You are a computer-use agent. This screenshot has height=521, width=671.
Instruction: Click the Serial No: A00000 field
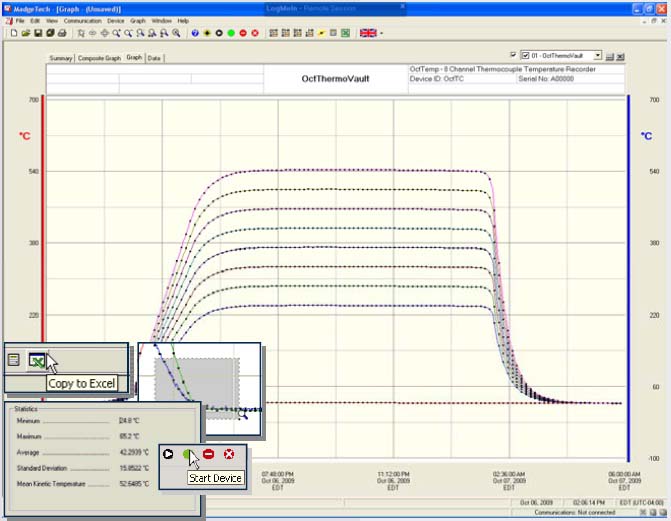pos(546,79)
